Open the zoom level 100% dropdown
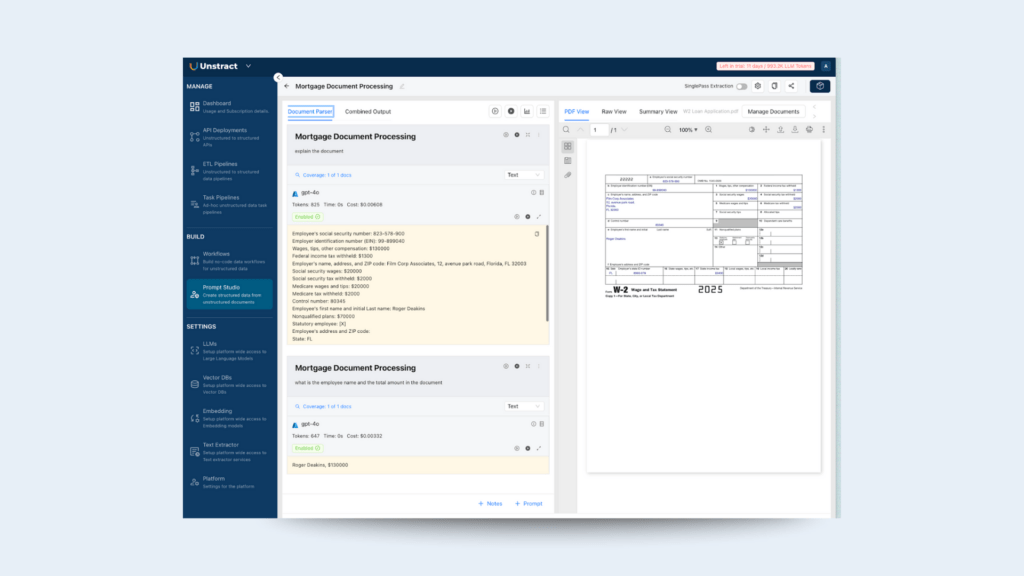This screenshot has width=1024, height=576. point(688,130)
